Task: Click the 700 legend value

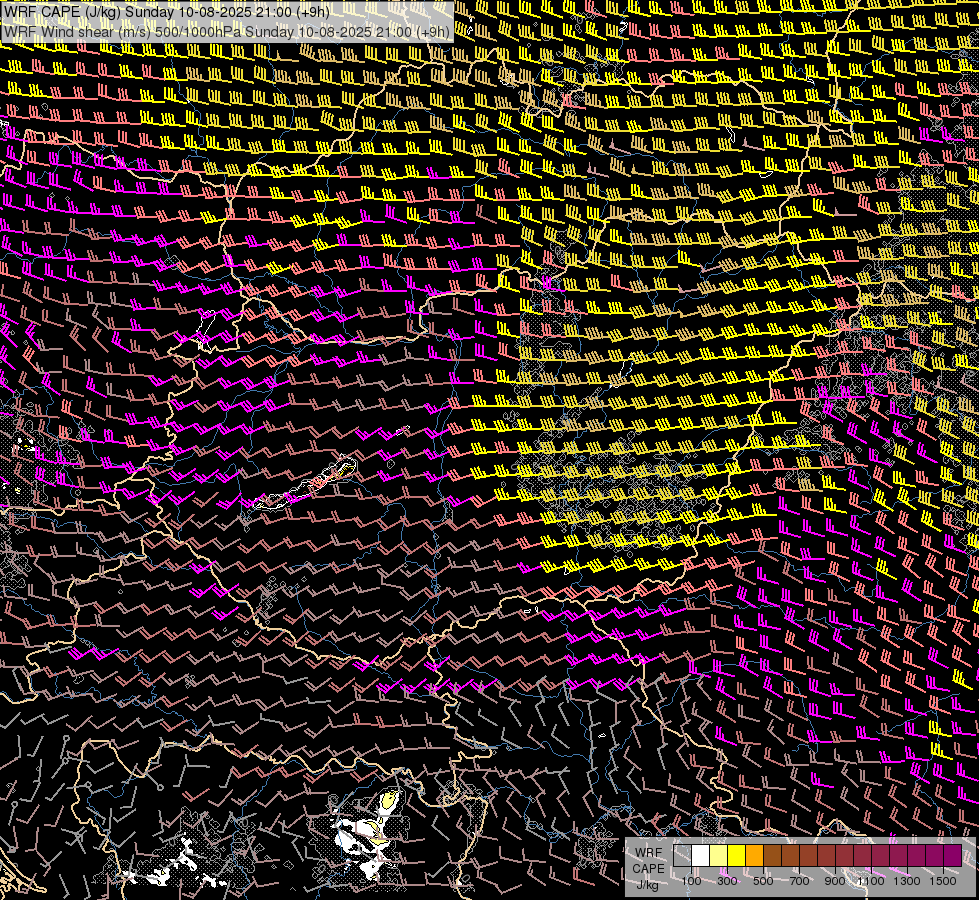Action: (799, 881)
